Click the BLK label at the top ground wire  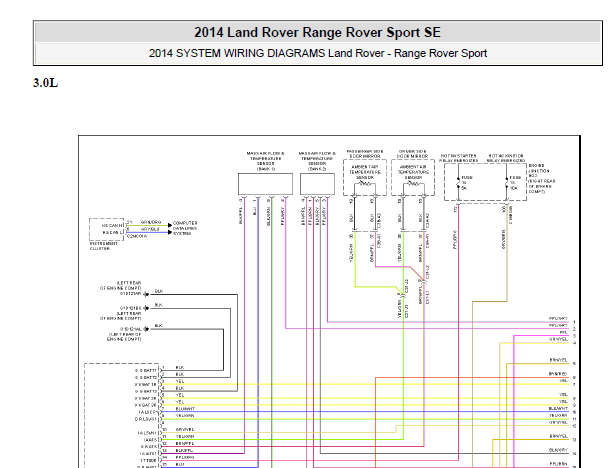159,291
